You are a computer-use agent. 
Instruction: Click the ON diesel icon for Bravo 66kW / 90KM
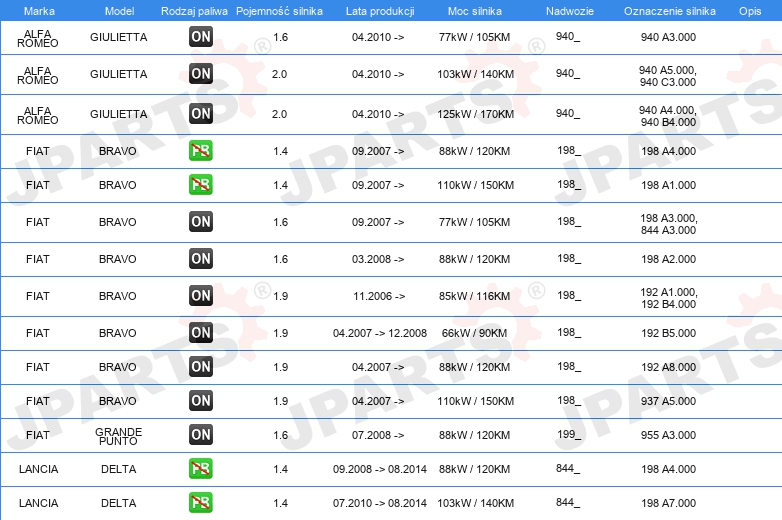click(201, 333)
